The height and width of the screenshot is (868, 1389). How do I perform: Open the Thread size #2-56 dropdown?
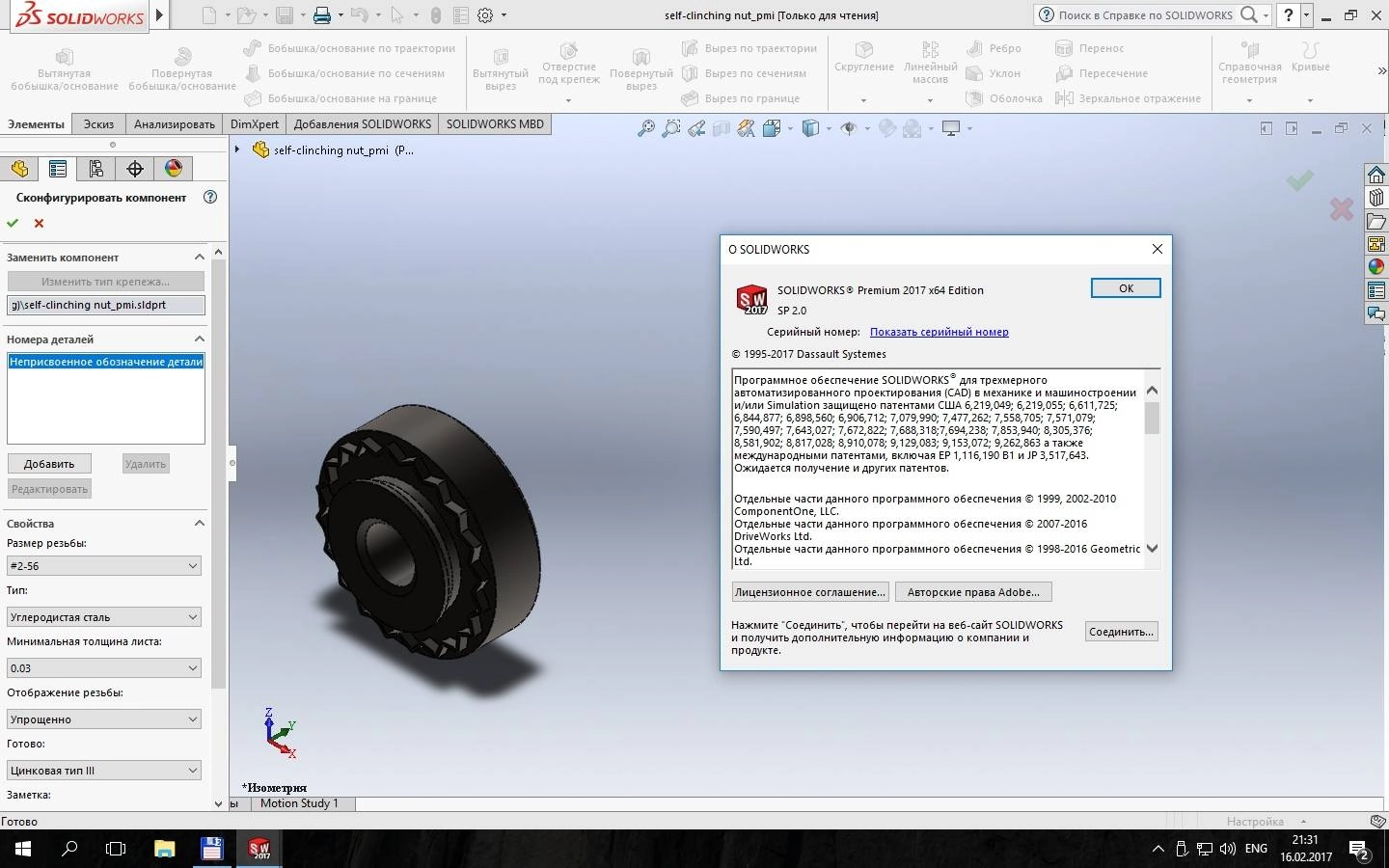click(x=104, y=566)
